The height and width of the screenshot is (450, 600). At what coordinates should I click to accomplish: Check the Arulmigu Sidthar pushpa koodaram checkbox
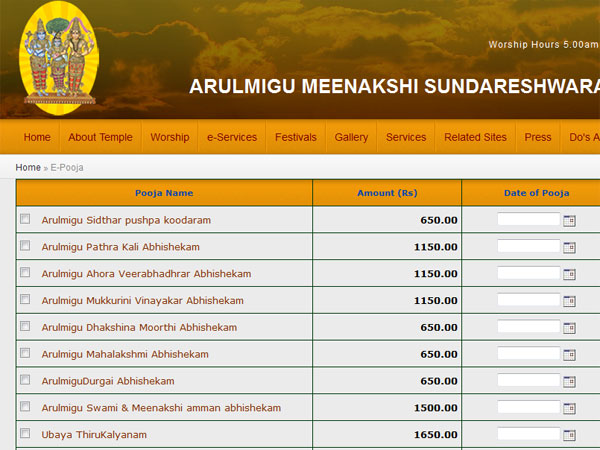pos(25,218)
